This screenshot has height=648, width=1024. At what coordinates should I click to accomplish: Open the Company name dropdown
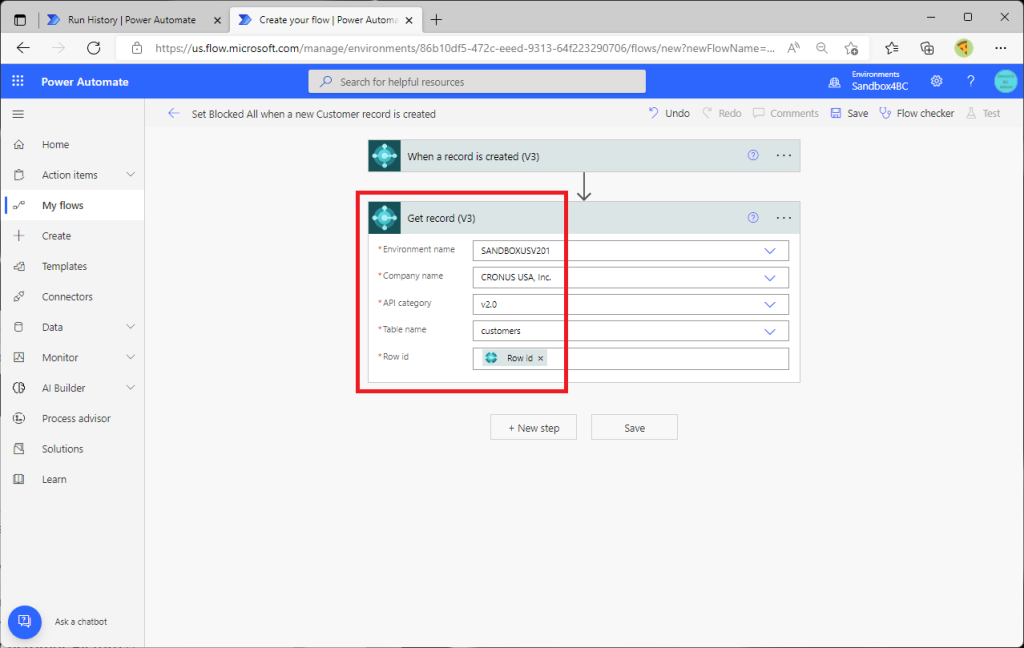(x=770, y=278)
